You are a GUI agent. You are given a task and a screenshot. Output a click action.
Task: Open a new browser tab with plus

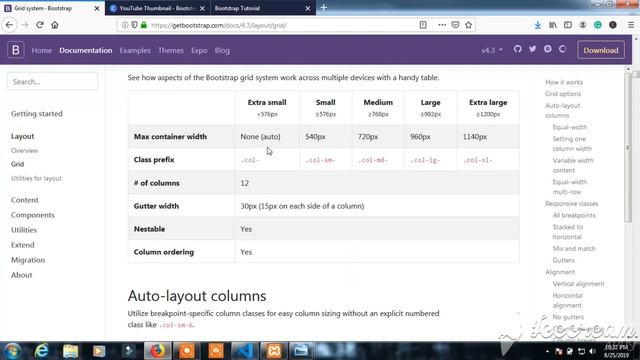click(x=324, y=8)
